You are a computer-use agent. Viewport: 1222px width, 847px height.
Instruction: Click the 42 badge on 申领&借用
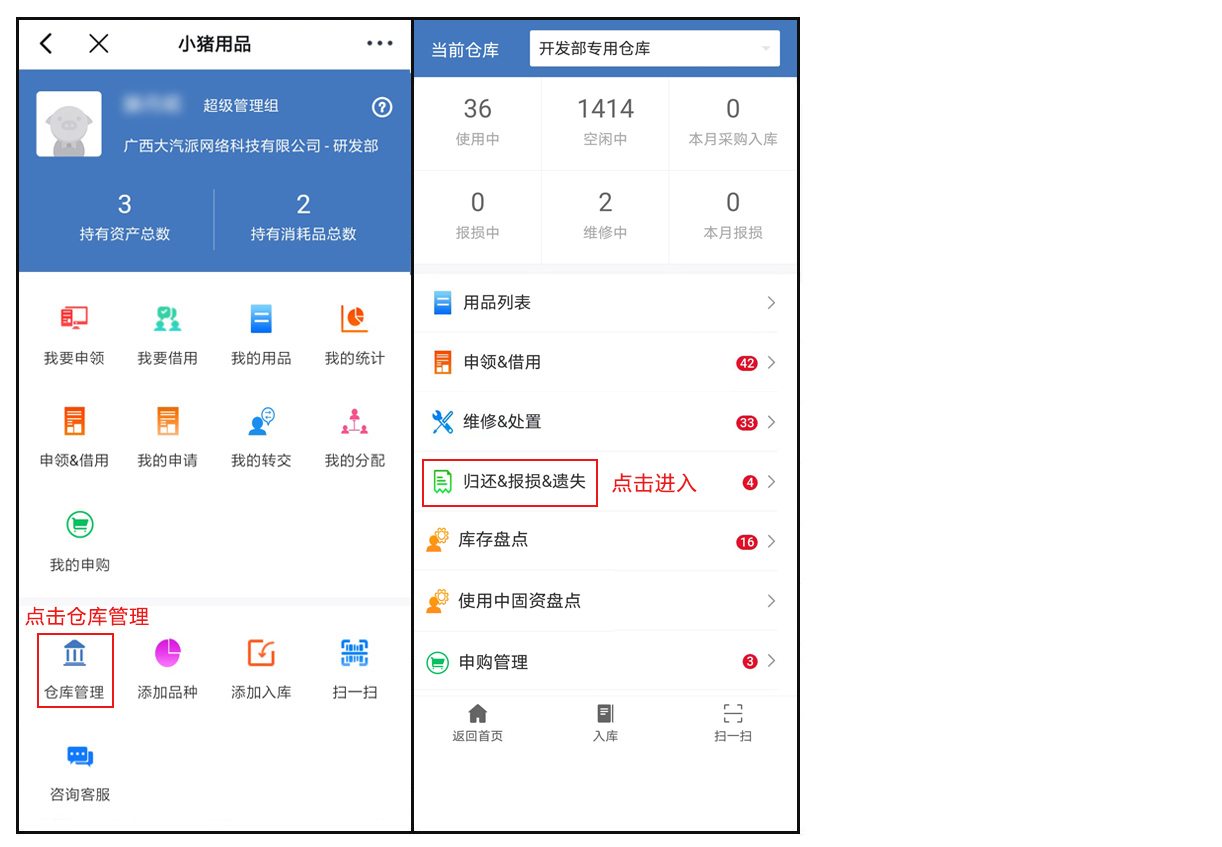(747, 363)
